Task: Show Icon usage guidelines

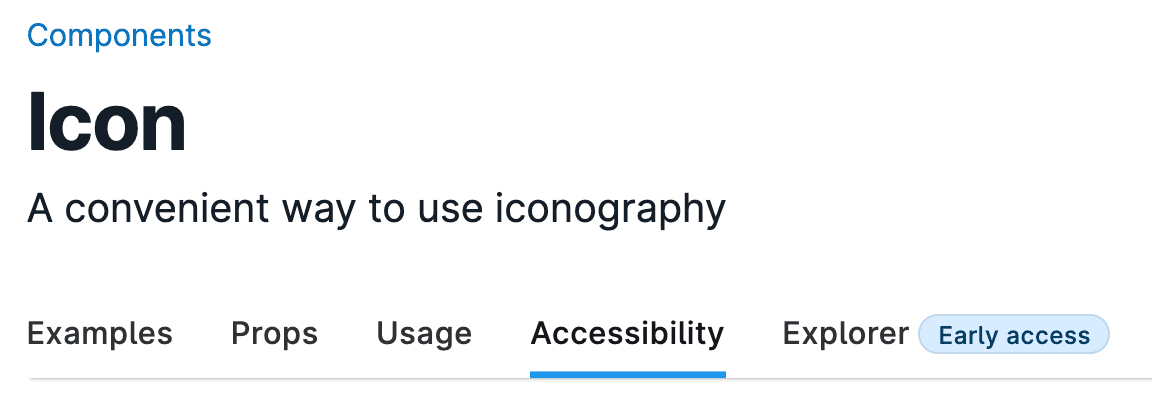Action: point(424,333)
